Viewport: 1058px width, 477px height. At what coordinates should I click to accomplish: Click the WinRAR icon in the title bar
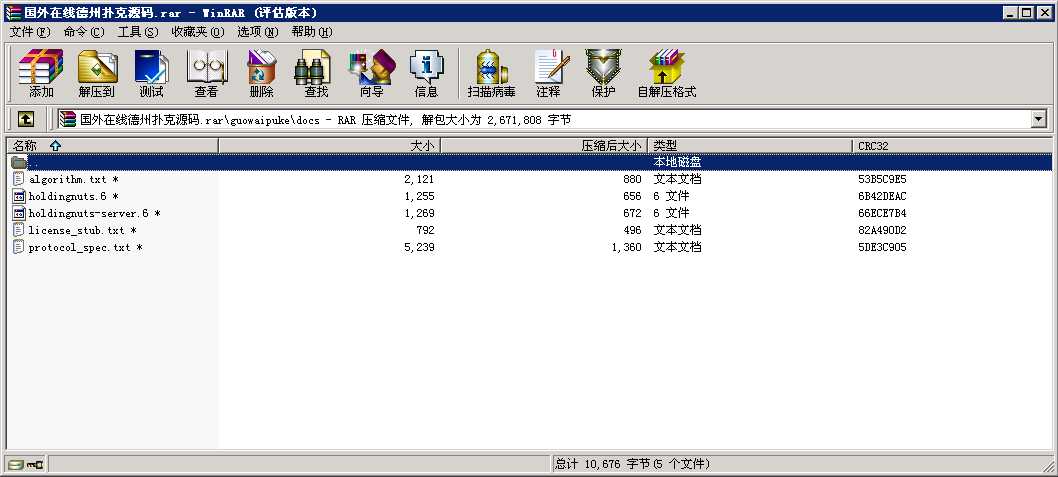[x=12, y=13]
